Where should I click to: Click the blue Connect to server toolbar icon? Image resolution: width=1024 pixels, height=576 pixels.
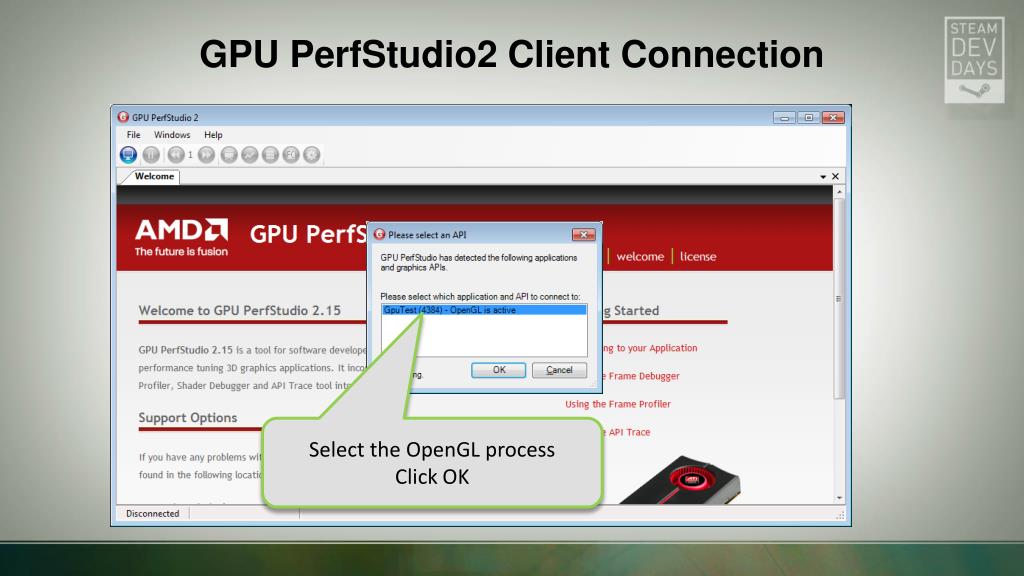(128, 155)
